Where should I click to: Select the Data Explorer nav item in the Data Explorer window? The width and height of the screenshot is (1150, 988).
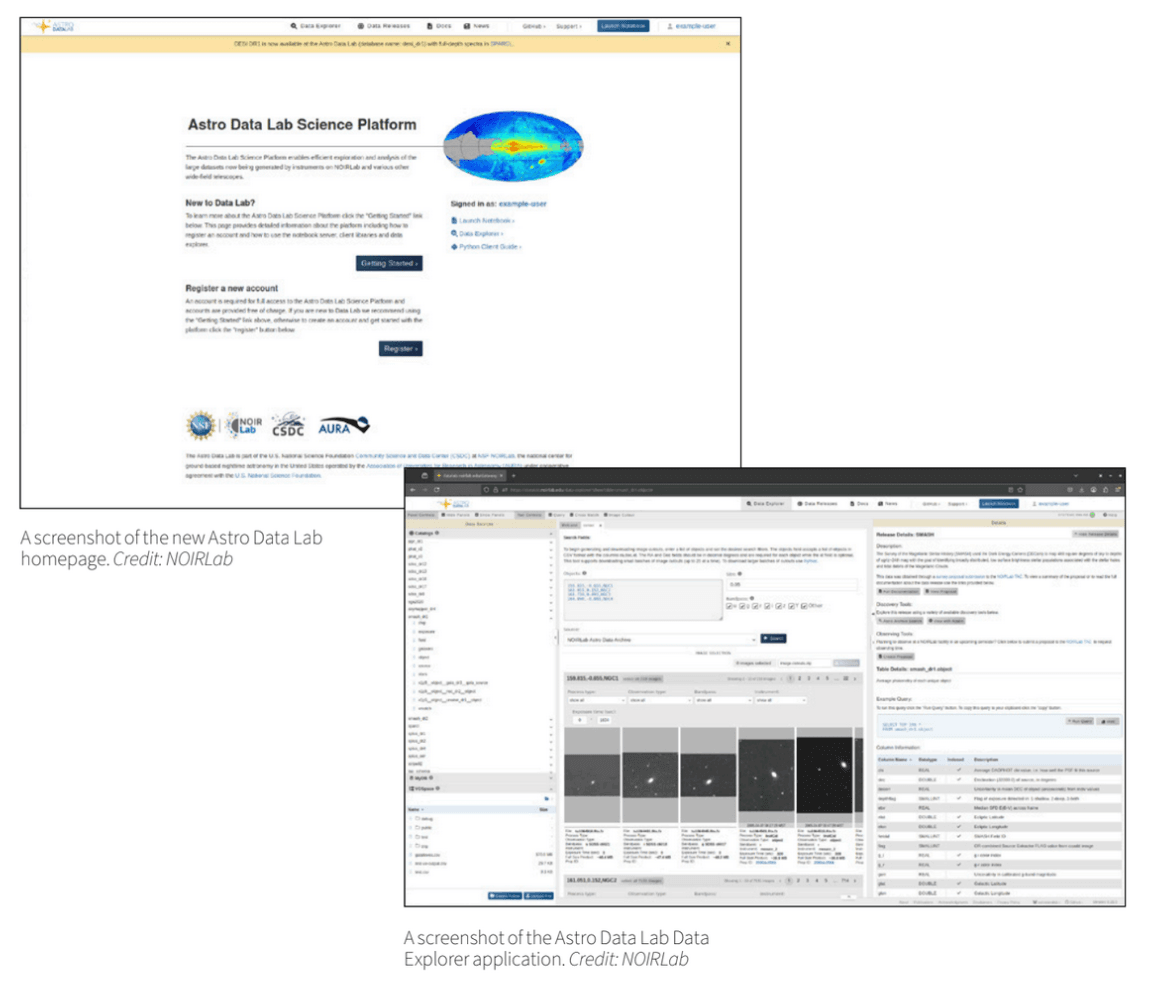point(766,504)
